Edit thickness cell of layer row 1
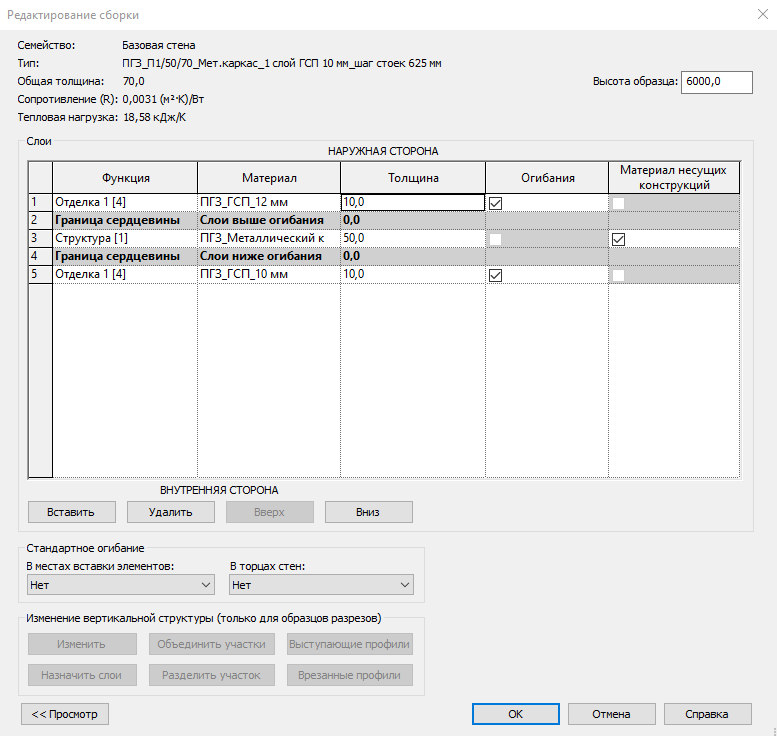This screenshot has width=777, height=736. click(x=412, y=202)
